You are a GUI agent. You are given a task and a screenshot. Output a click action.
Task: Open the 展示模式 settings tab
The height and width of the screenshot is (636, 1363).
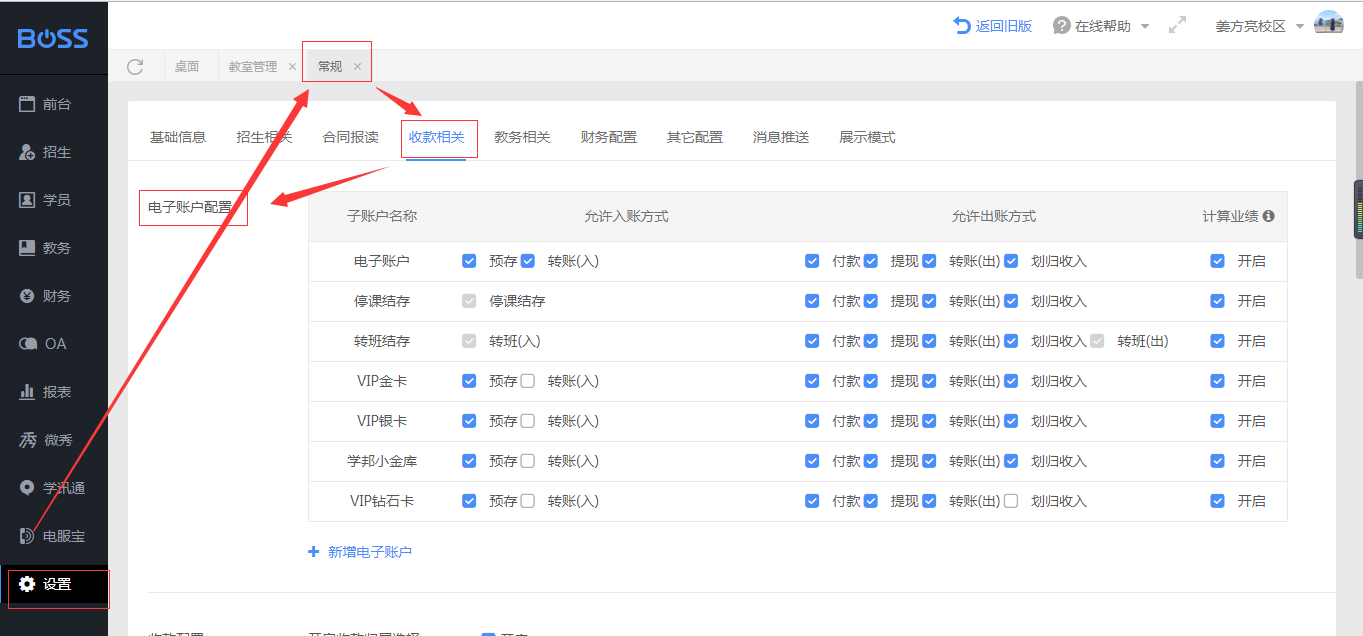click(x=867, y=137)
